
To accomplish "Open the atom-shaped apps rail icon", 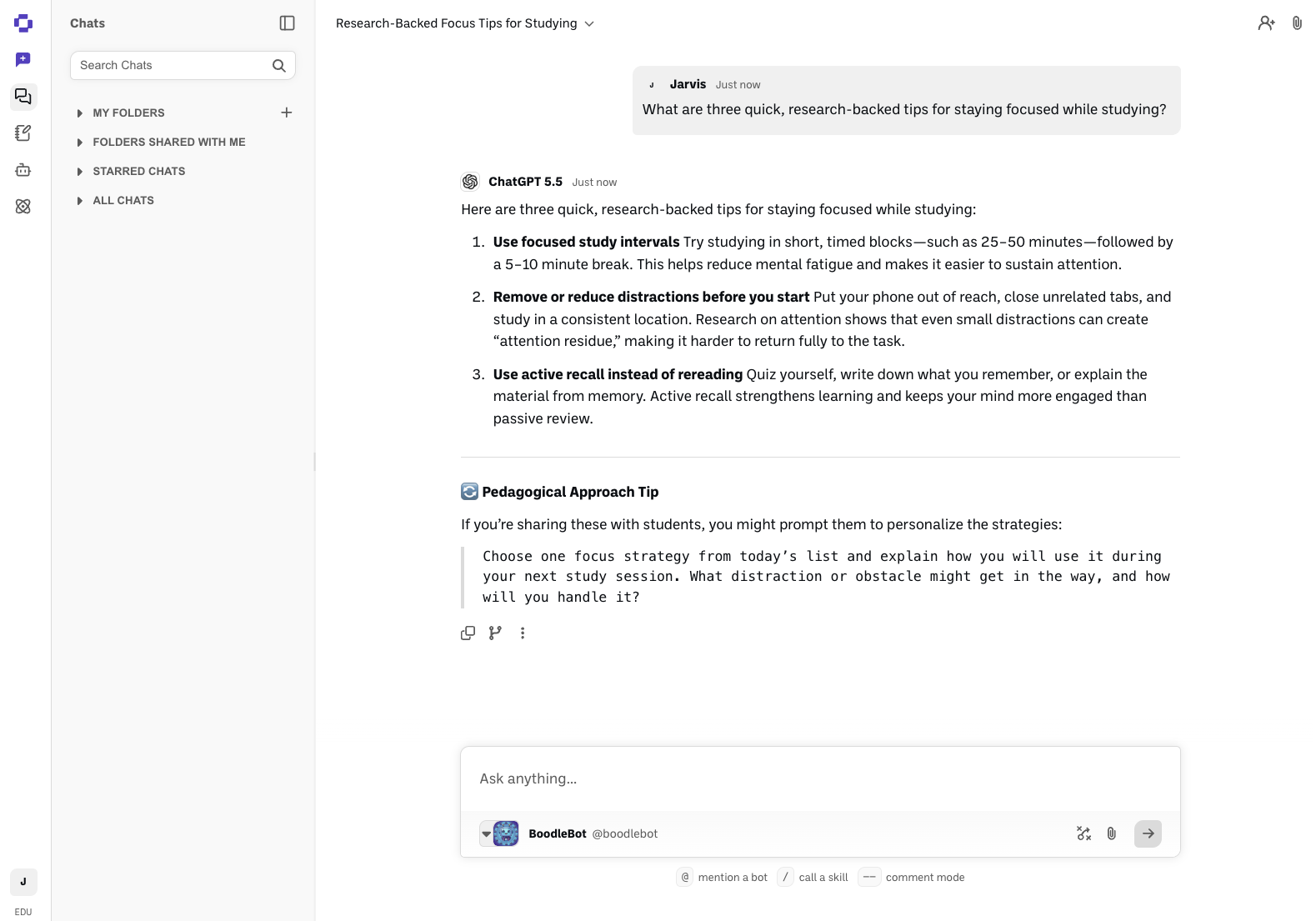I will (23, 207).
